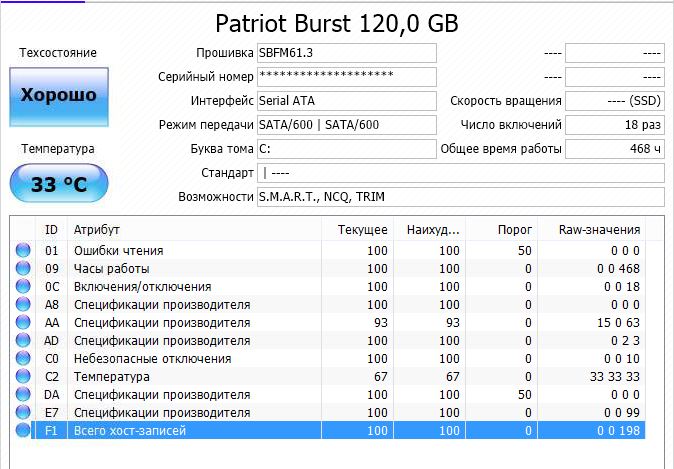Click the Интерфейс field Serial ATA
Screen dimensions: 674x469
tap(346, 101)
